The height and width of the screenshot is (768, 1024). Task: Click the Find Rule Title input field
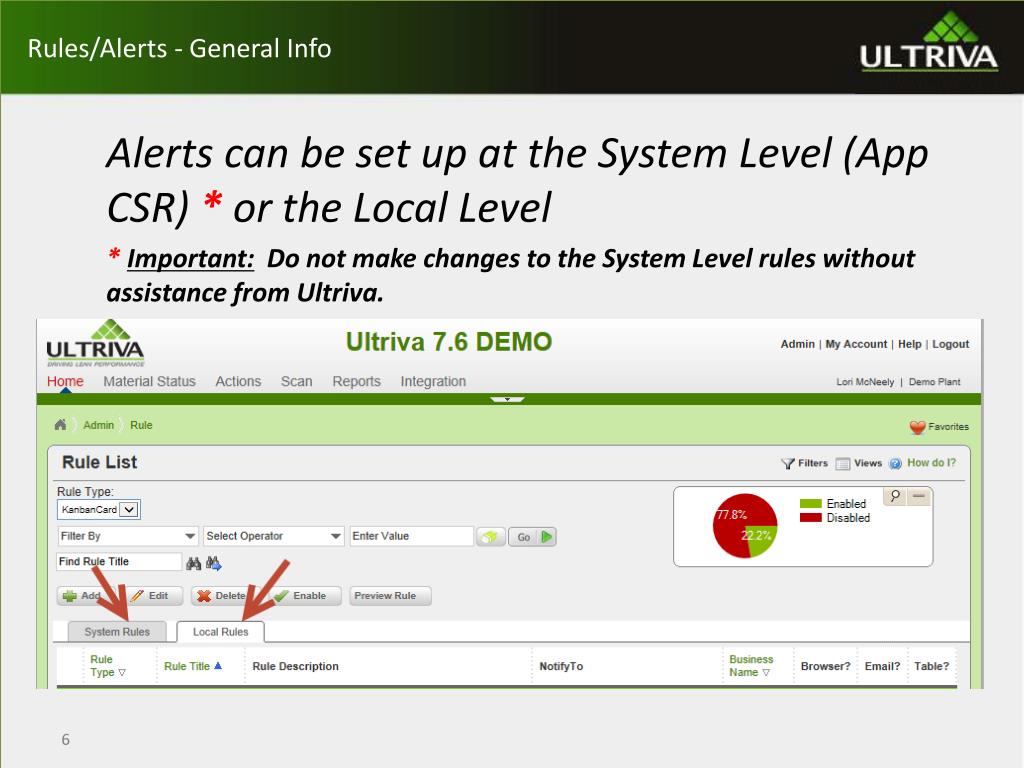tap(119, 562)
